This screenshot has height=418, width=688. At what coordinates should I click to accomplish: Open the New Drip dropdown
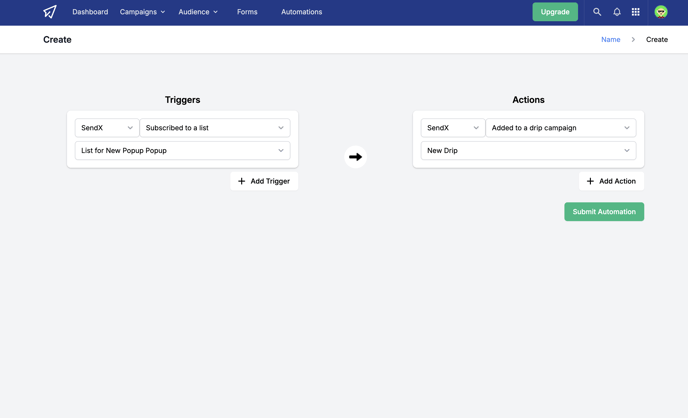click(x=528, y=150)
